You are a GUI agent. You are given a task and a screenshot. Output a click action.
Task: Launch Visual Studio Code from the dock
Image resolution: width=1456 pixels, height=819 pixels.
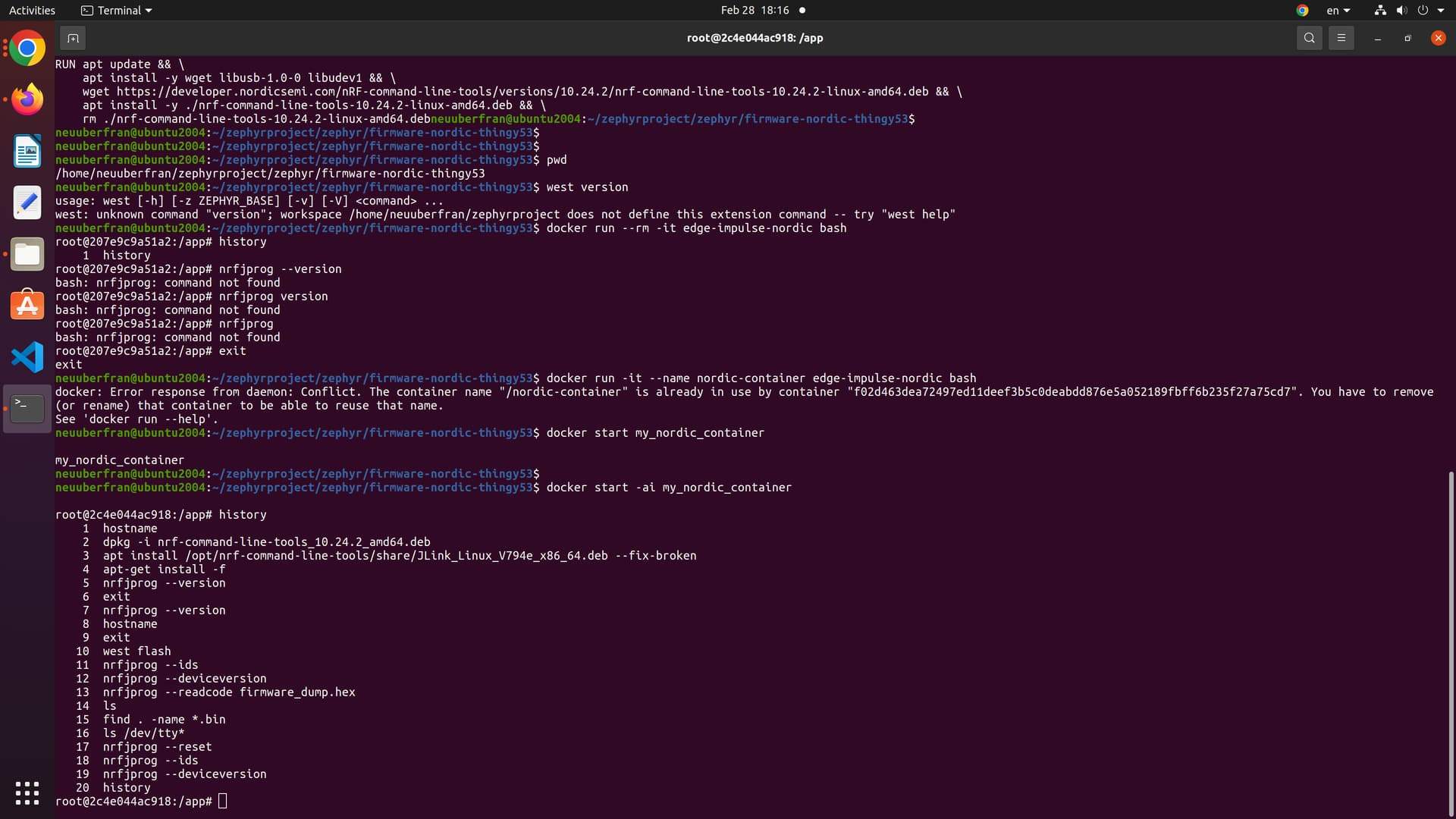(x=27, y=356)
